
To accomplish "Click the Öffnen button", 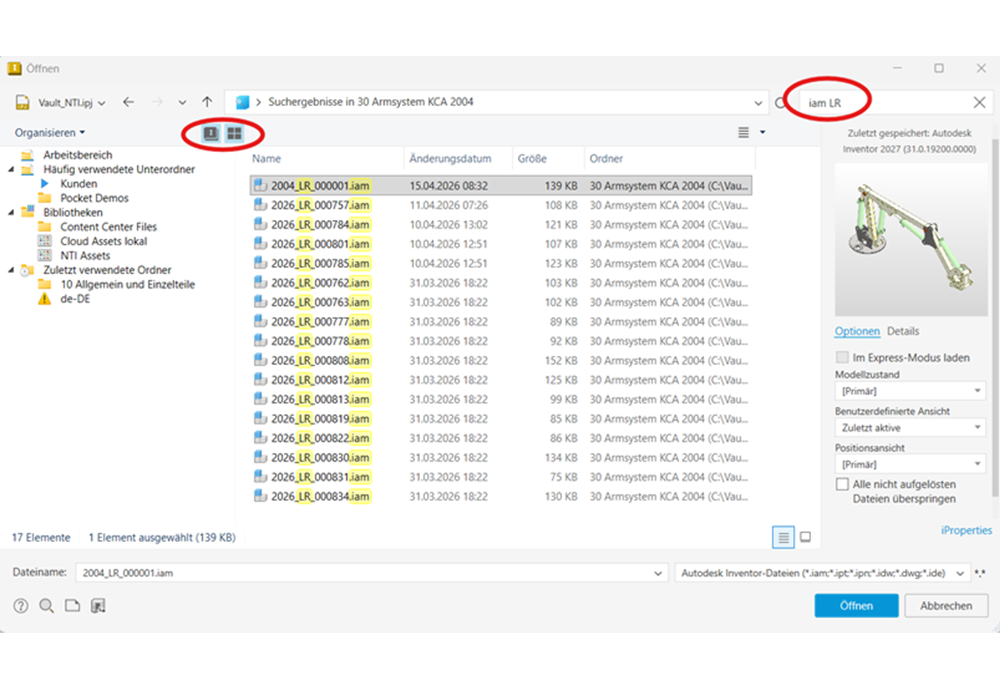I will coord(856,605).
